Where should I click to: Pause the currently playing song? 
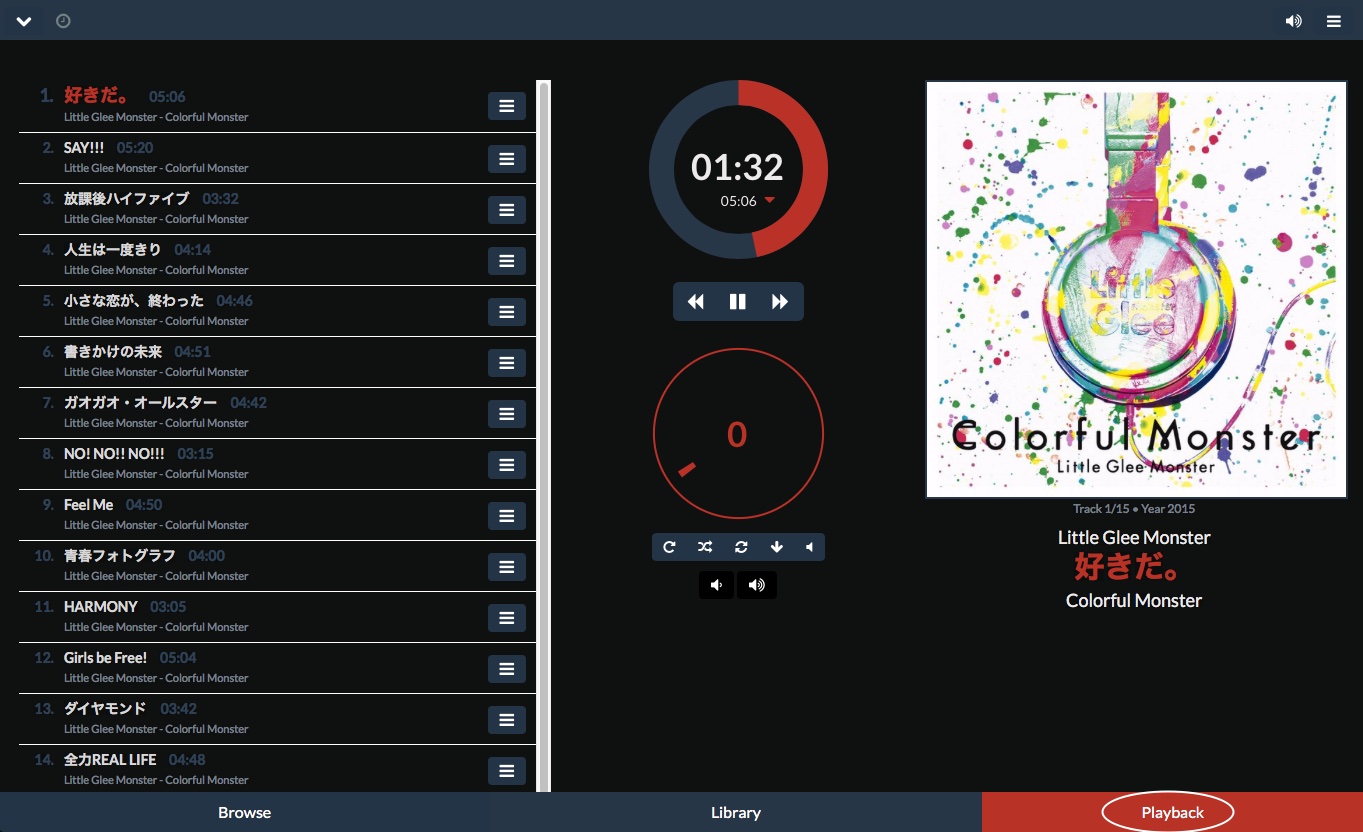[738, 301]
